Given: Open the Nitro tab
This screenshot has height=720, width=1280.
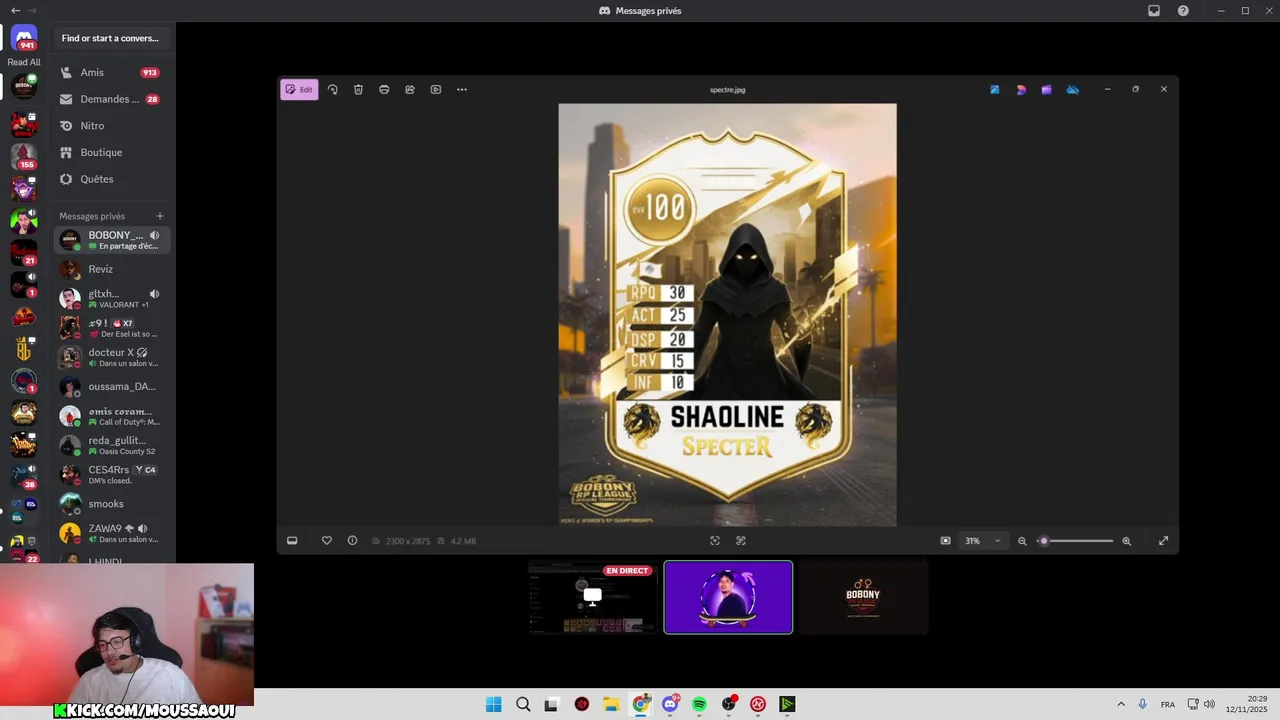Looking at the screenshot, I should [x=111, y=126].
